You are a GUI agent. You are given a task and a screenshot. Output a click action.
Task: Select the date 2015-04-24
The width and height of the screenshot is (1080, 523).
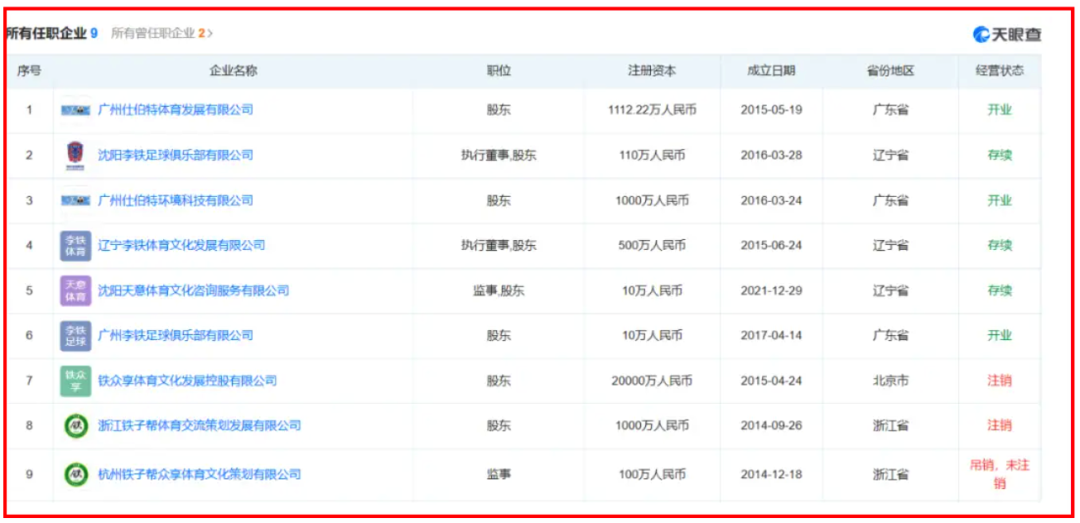click(771, 381)
